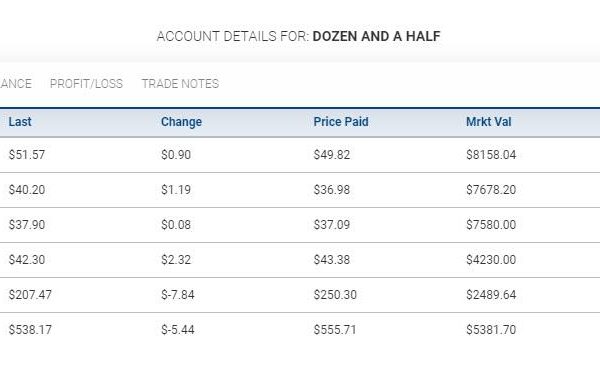The height and width of the screenshot is (383, 600).
Task: Sort by the Last column header
Action: (x=20, y=122)
